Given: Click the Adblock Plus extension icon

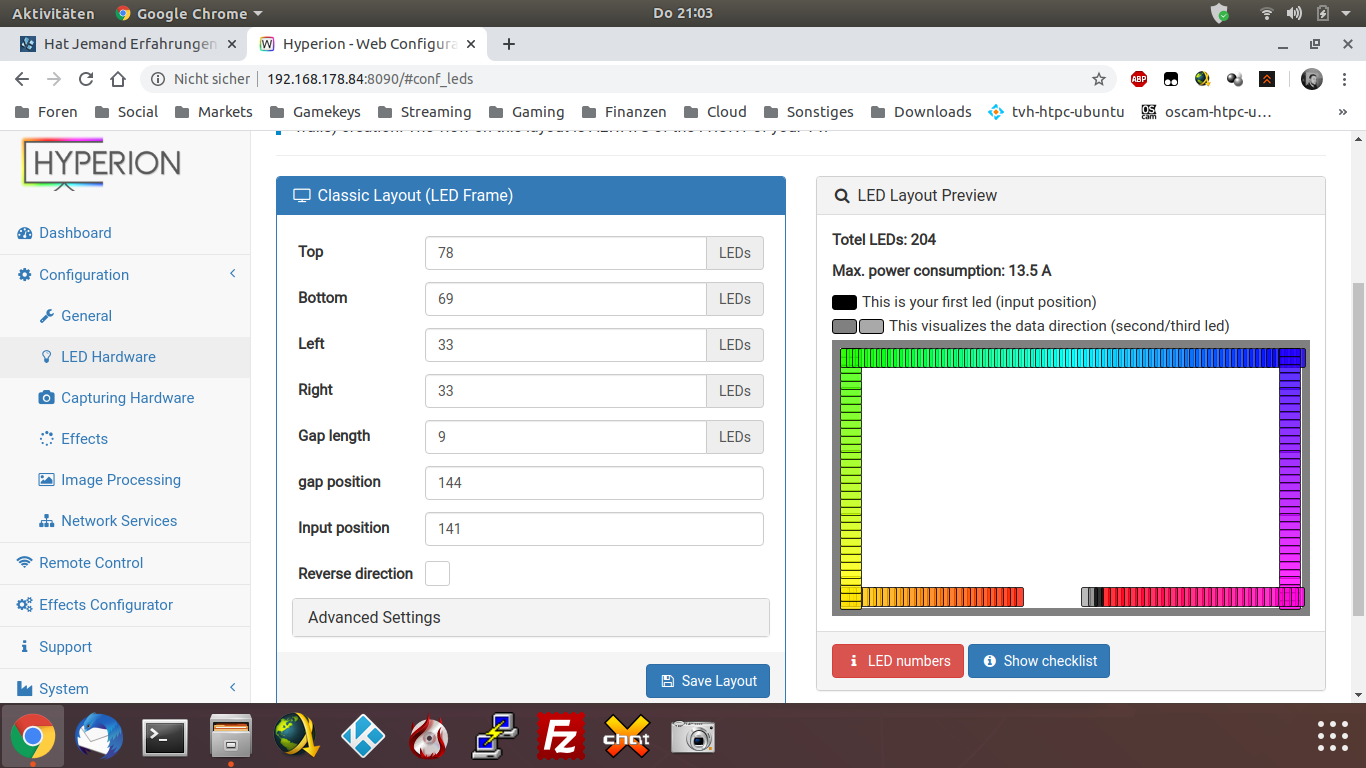Looking at the screenshot, I should coord(1139,79).
